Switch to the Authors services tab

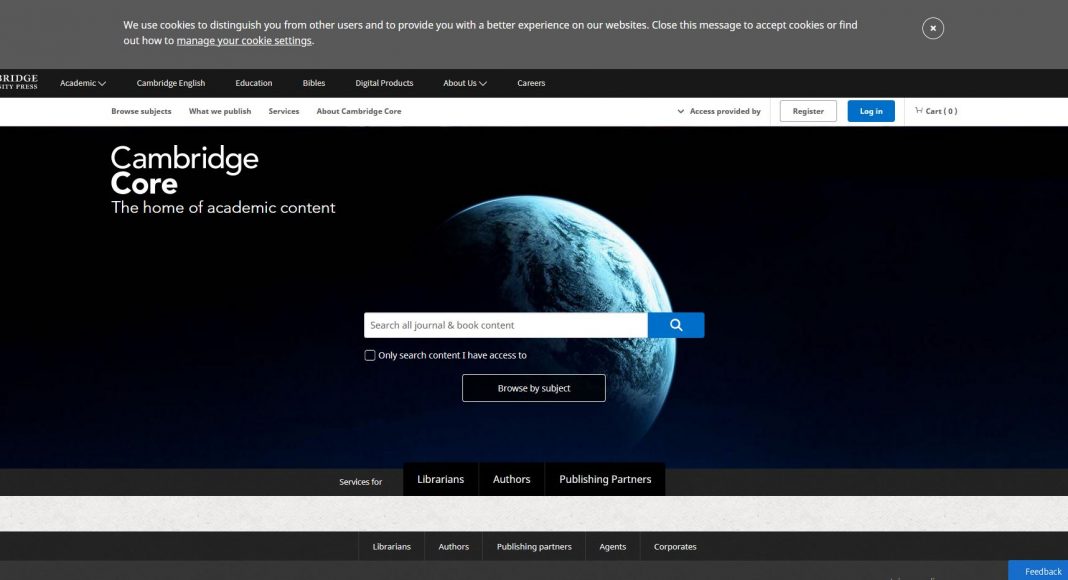pyautogui.click(x=511, y=479)
